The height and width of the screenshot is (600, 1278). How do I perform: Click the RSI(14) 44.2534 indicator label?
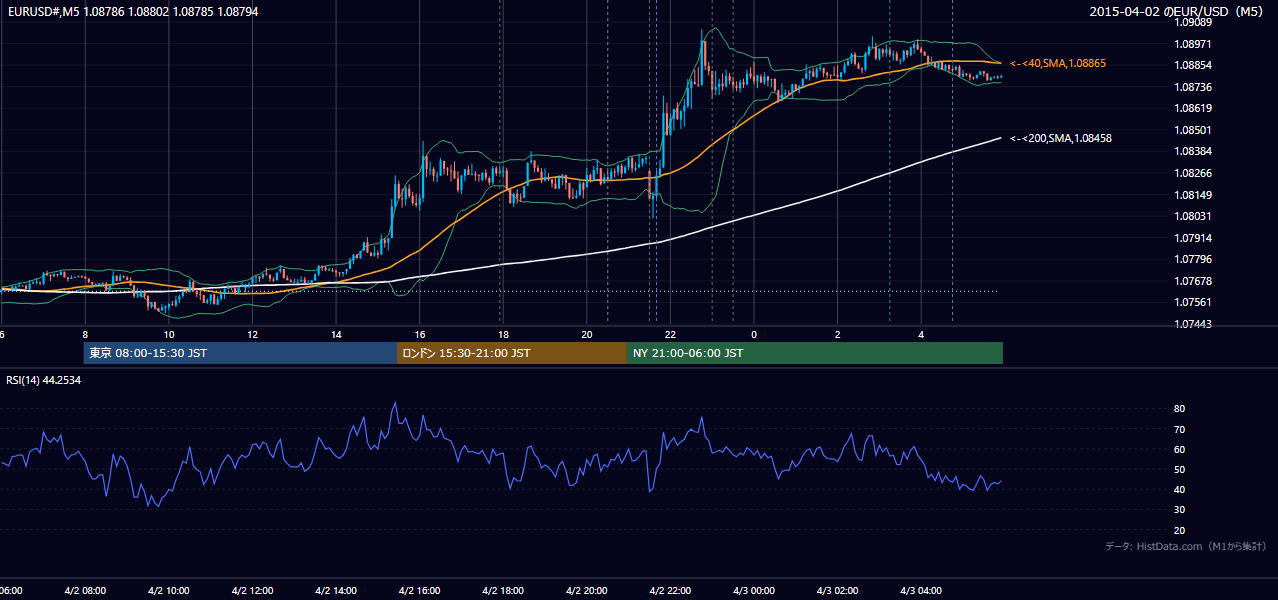pos(43,380)
